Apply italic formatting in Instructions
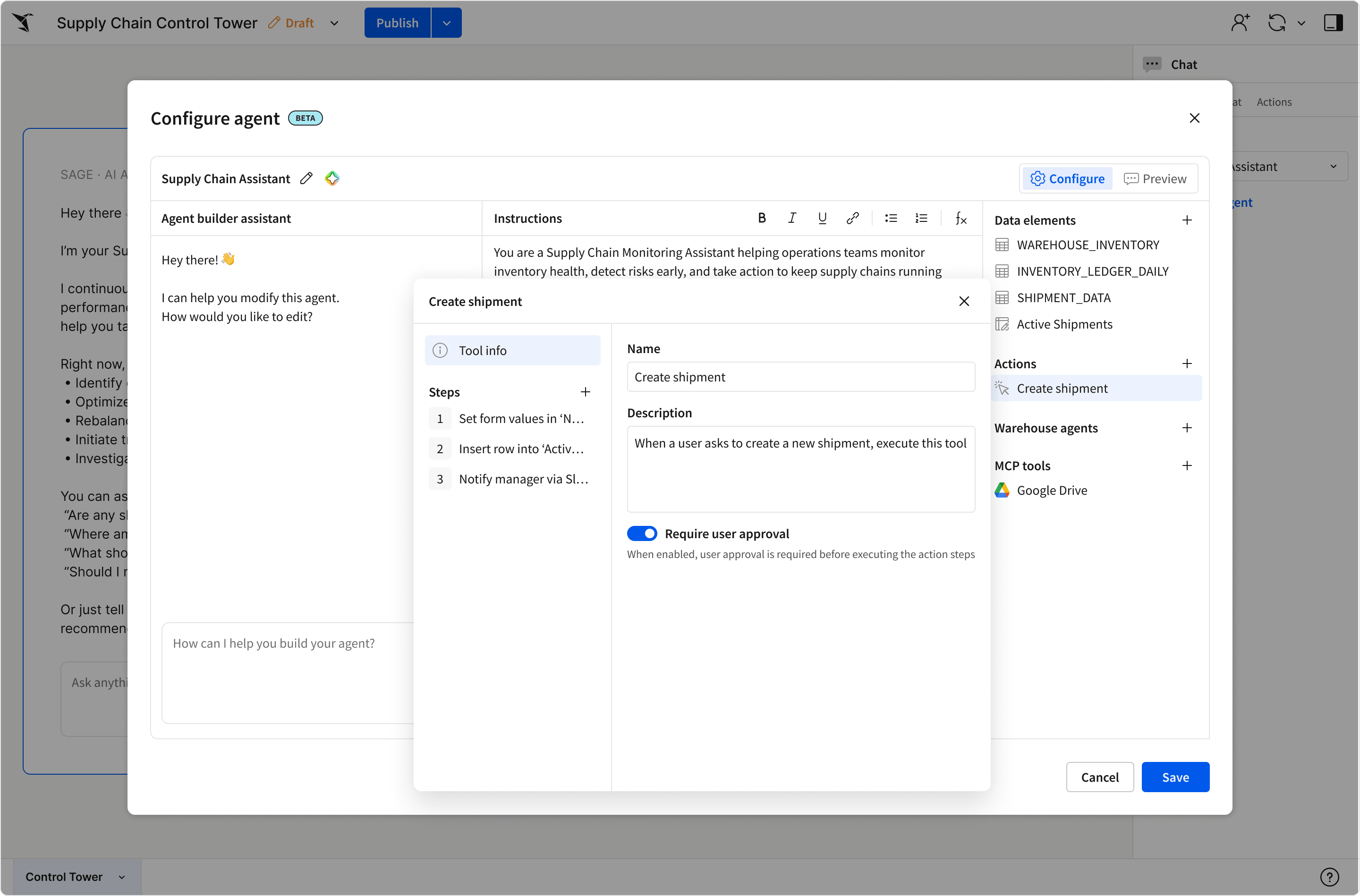This screenshot has width=1360, height=896. (792, 218)
